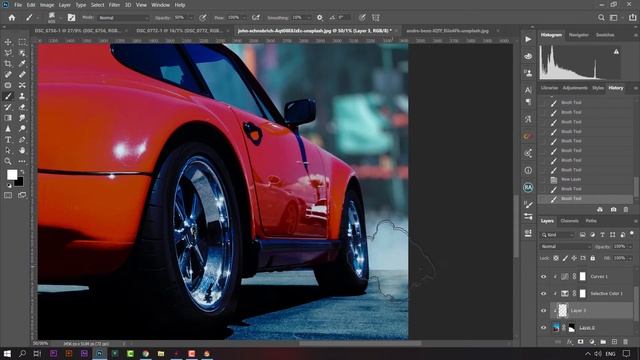640x360 pixels.
Task: Open layer blend mode Normal dropdown
Action: click(565, 247)
